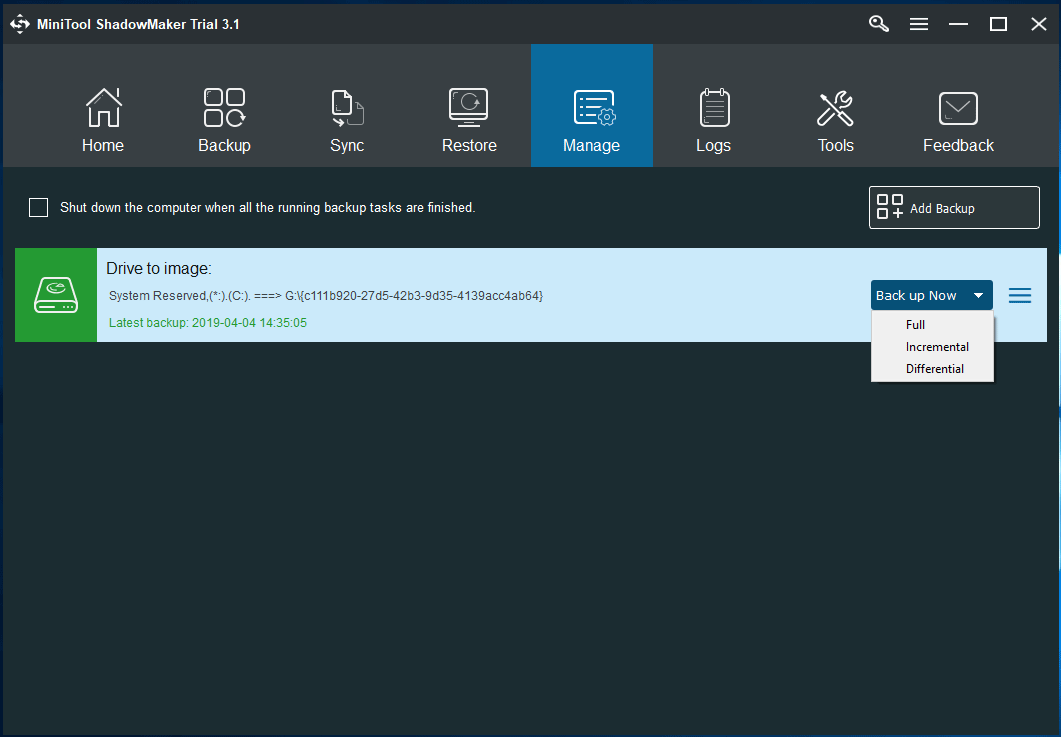
Task: Open the Feedback page
Action: point(958,120)
